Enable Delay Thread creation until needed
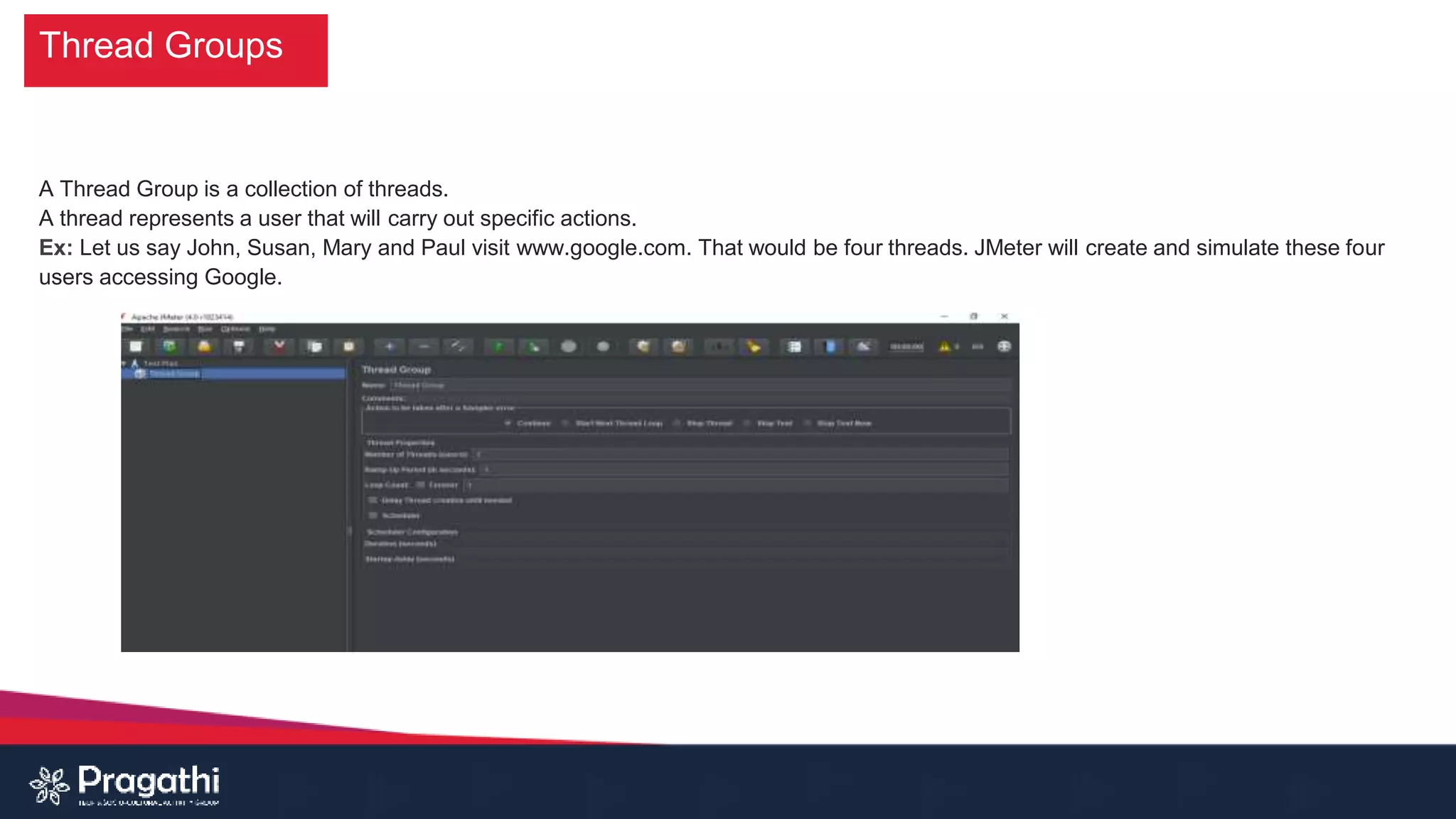The width and height of the screenshot is (1456, 819). pos(373,500)
